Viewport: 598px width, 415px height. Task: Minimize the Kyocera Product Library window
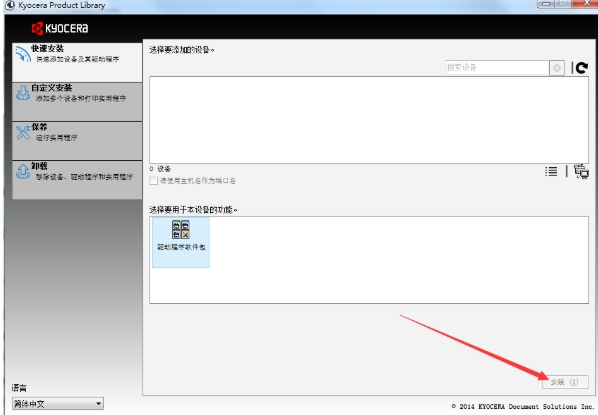(x=546, y=4)
